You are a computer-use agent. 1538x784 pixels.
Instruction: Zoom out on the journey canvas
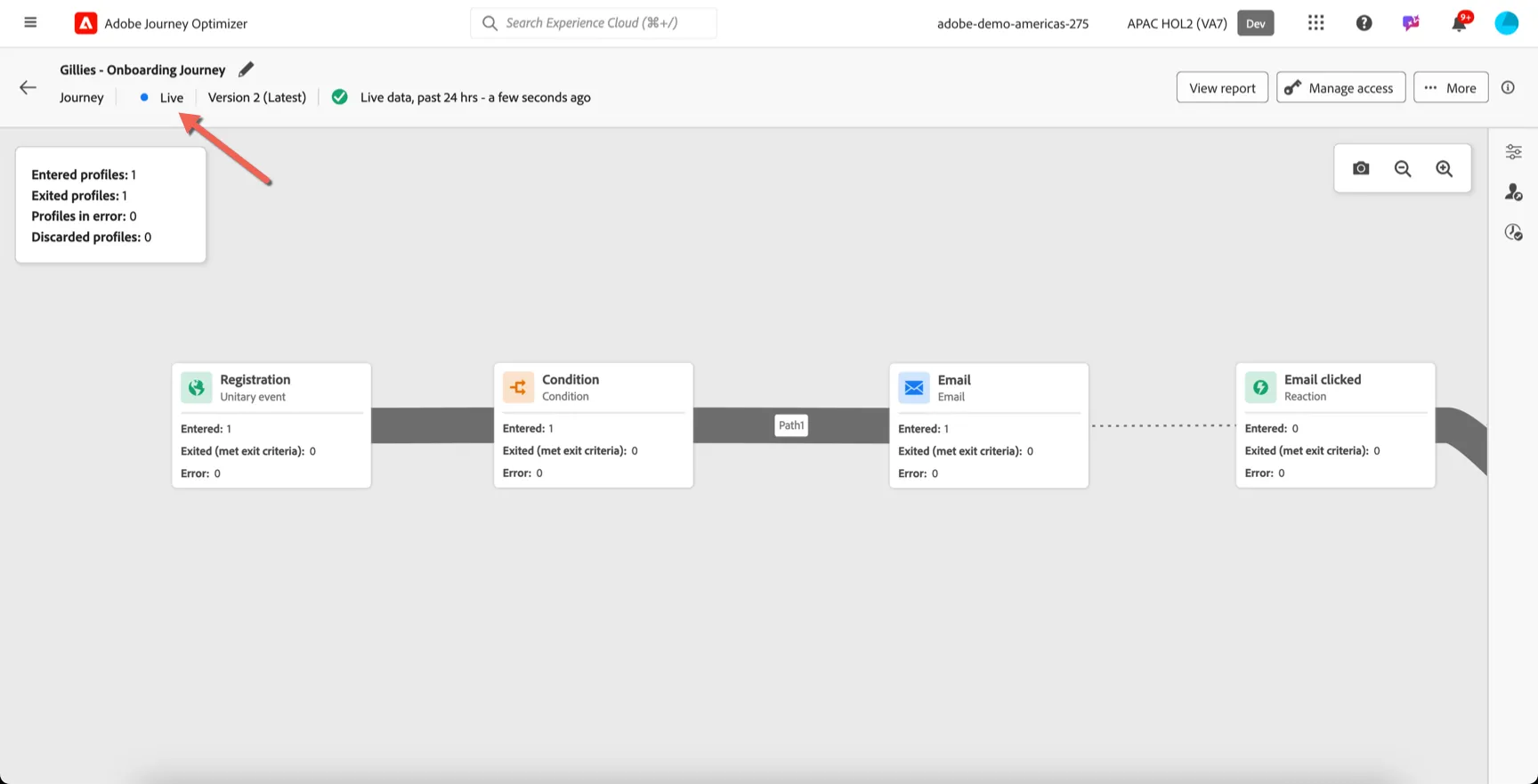pyautogui.click(x=1403, y=168)
